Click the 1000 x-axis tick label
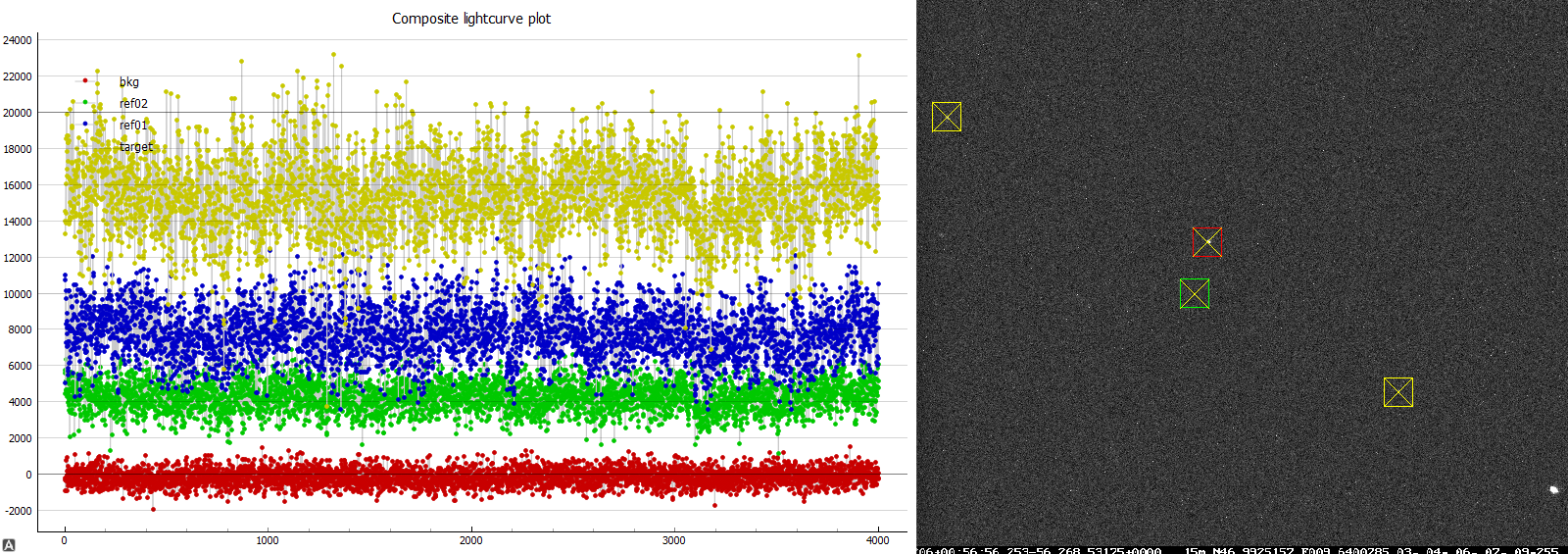 [268, 540]
